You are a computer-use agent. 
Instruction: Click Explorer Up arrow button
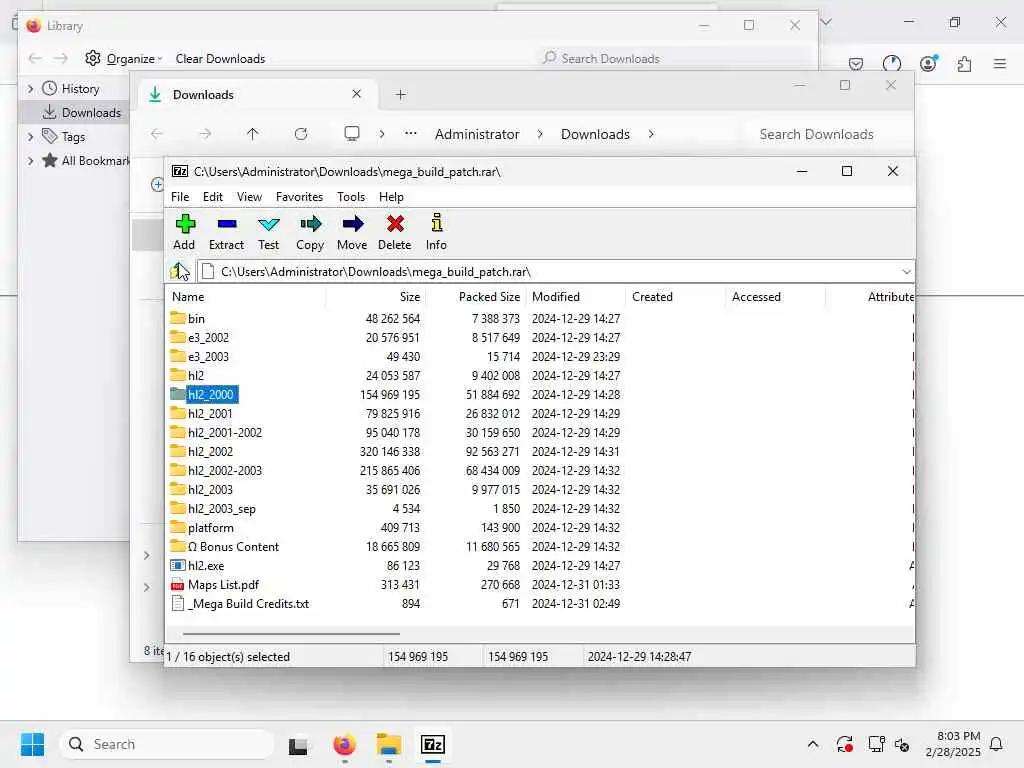[253, 134]
